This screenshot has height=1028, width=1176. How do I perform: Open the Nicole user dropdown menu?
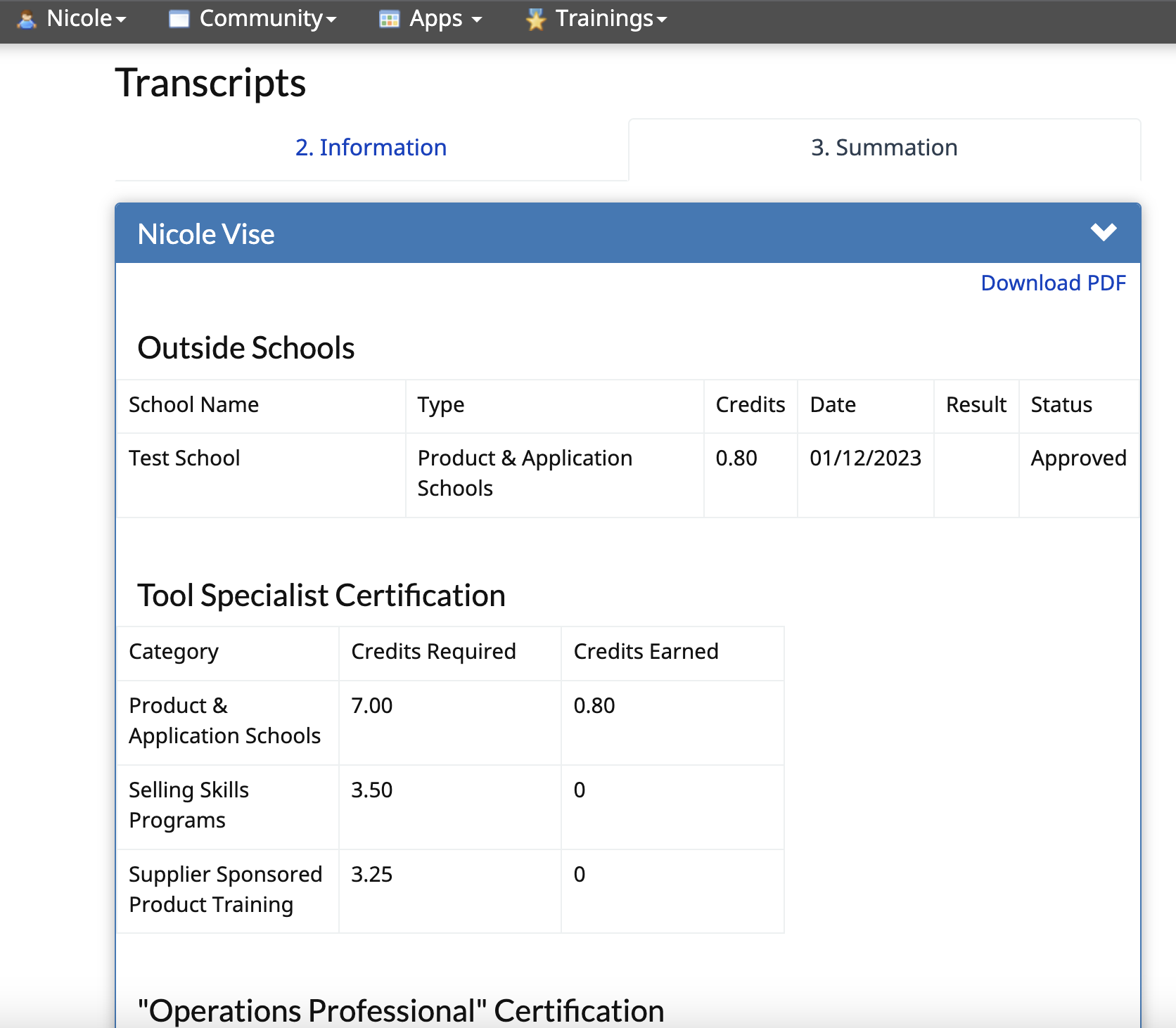(x=72, y=19)
